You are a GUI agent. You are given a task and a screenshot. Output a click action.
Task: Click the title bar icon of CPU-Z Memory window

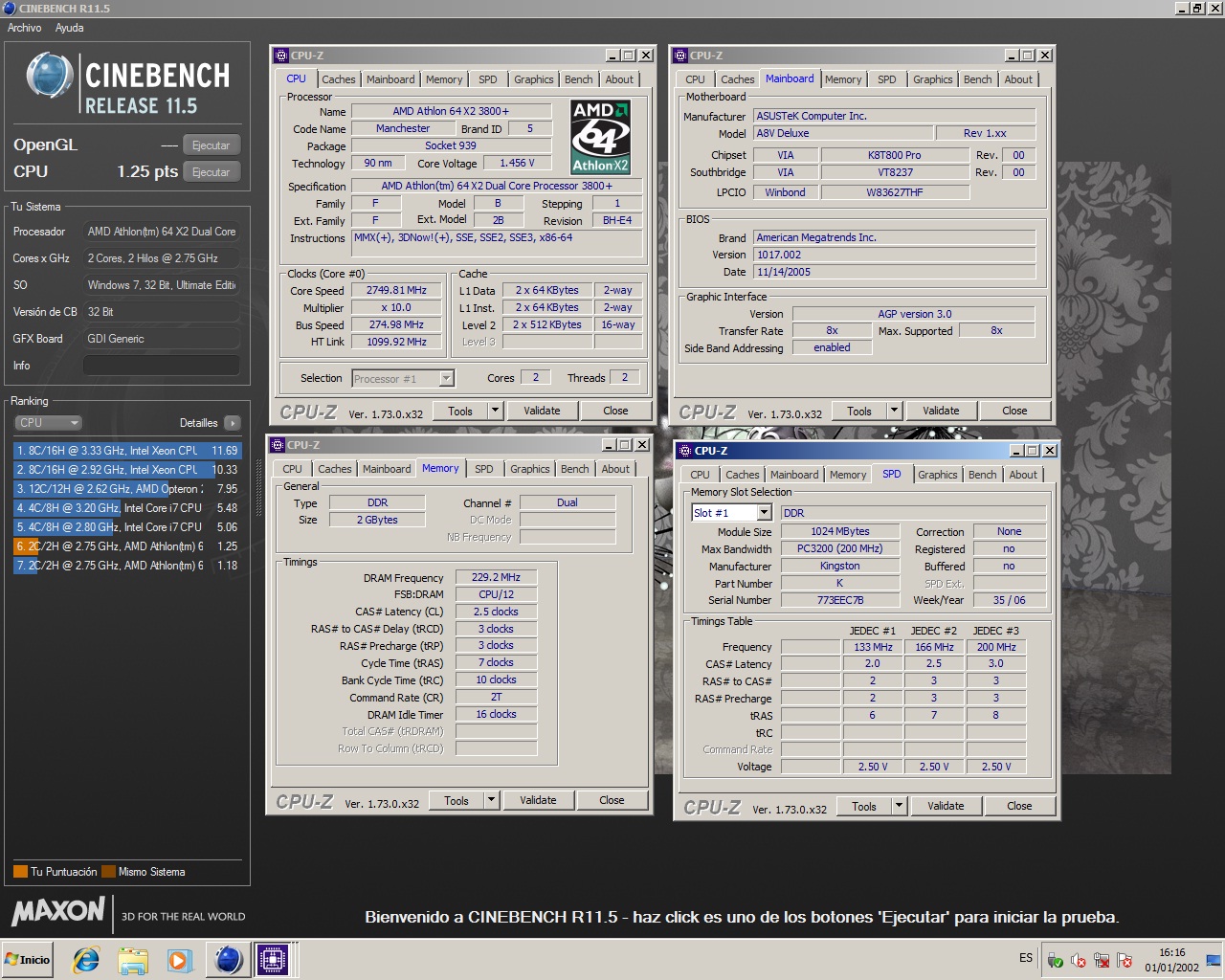click(x=278, y=445)
